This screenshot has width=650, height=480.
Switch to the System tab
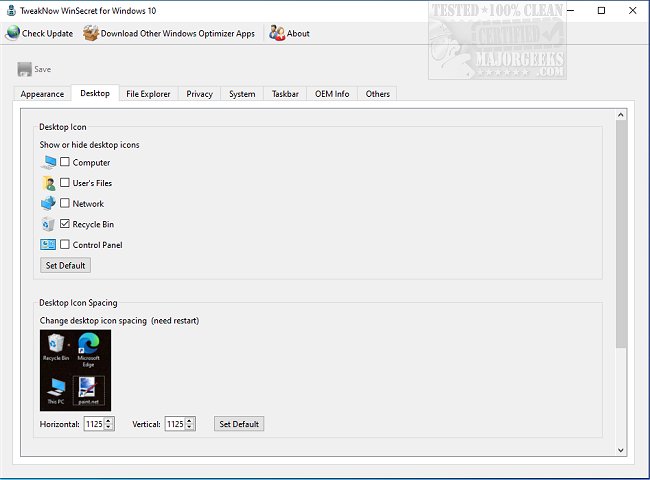coord(242,94)
